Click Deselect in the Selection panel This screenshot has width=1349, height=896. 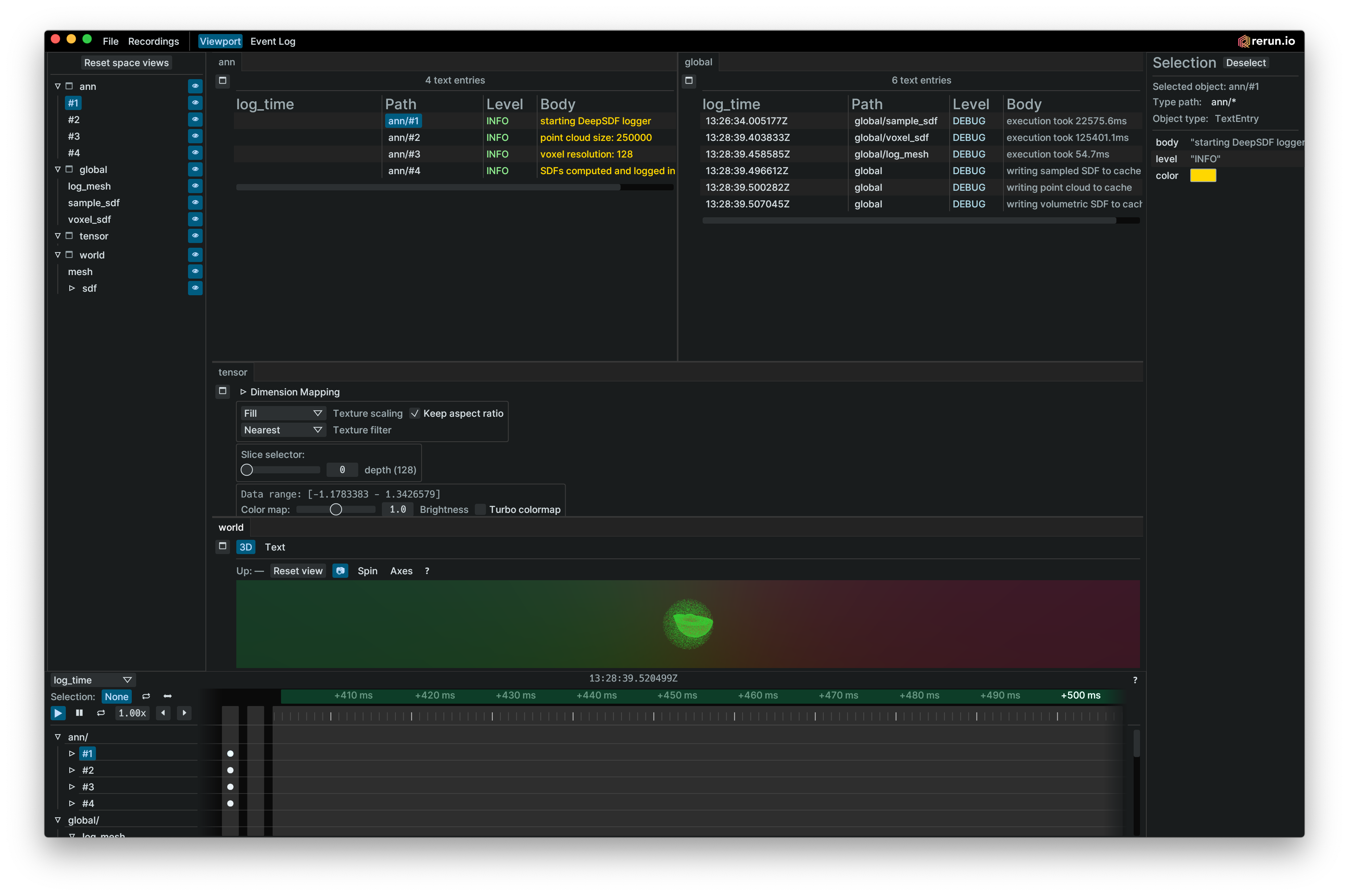coord(1246,63)
